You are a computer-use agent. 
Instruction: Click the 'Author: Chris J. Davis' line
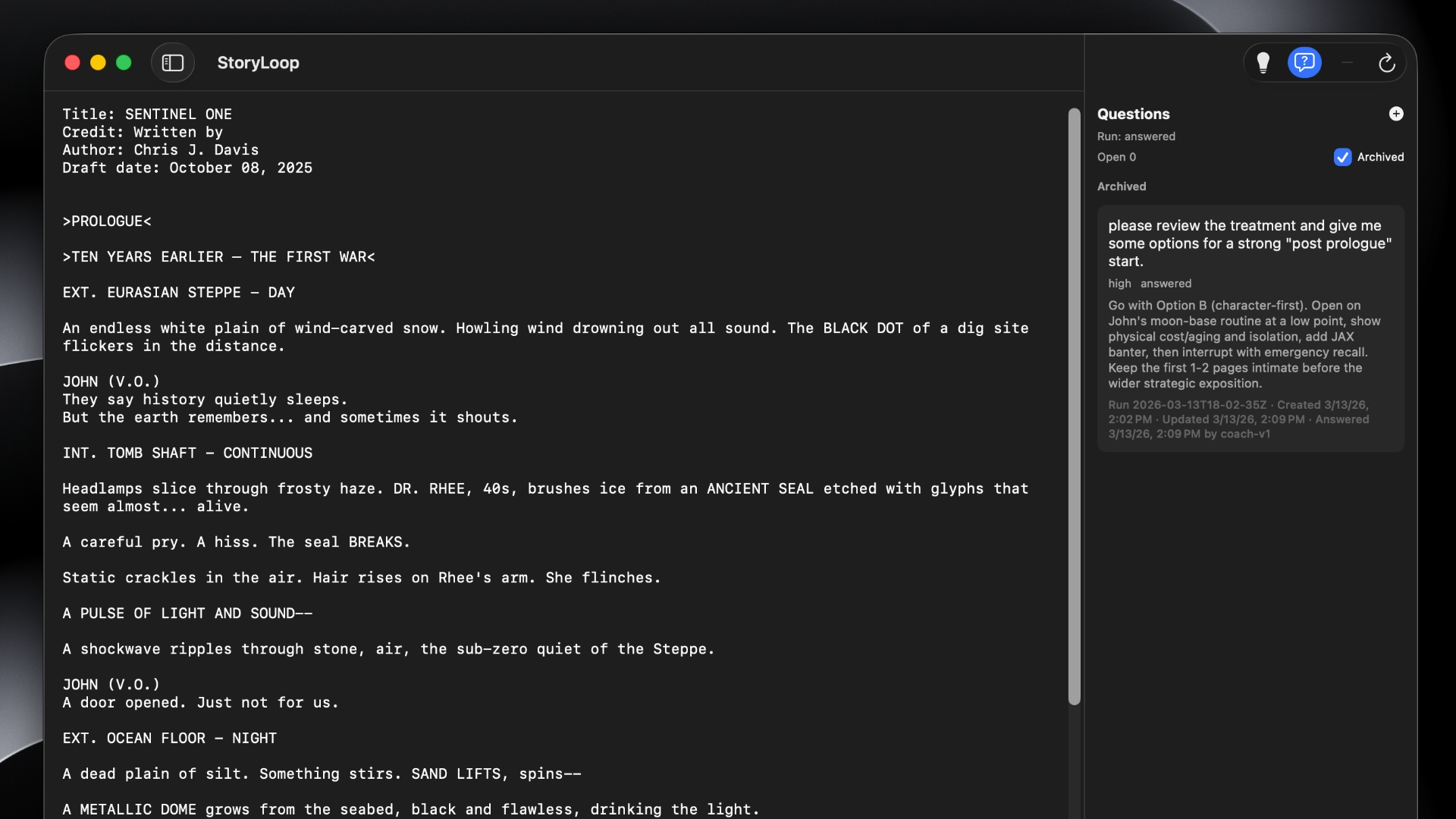[161, 150]
